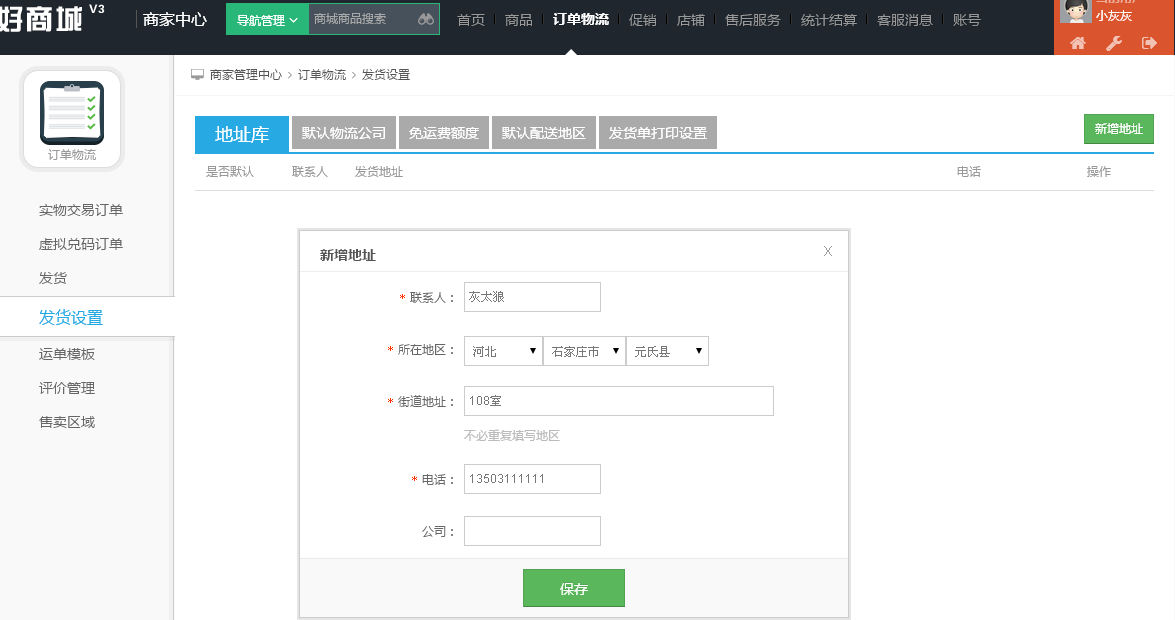1175x620 pixels.
Task: Click the 操作 column header
Action: (x=1099, y=172)
